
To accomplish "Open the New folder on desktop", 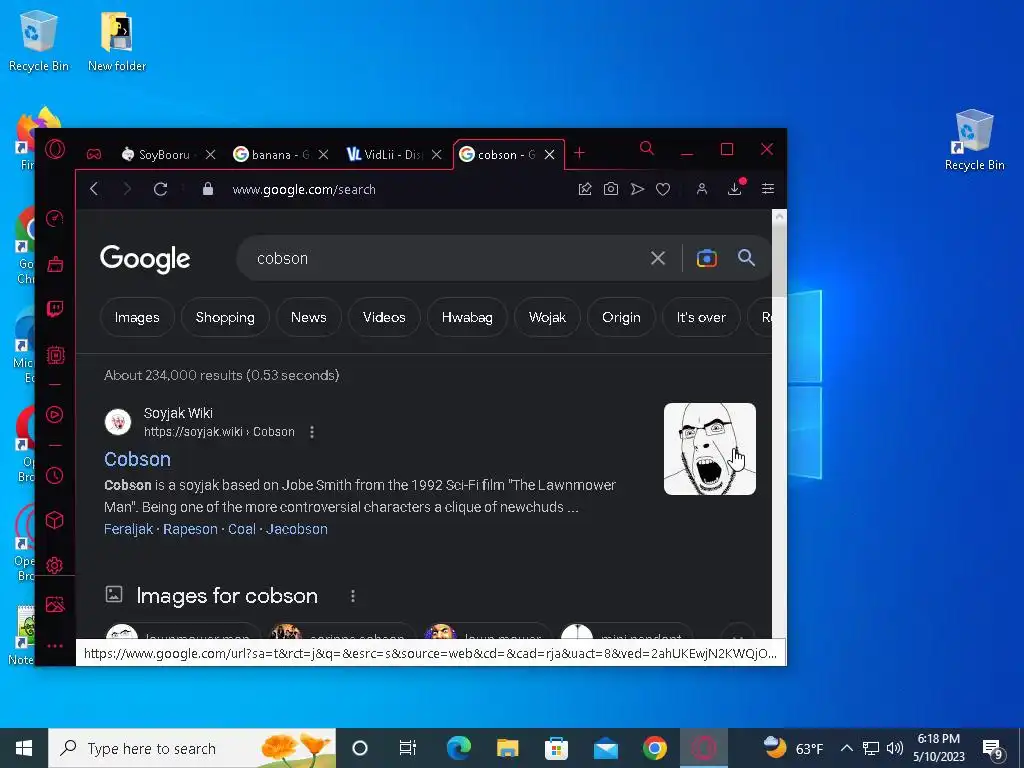I will pos(117,41).
